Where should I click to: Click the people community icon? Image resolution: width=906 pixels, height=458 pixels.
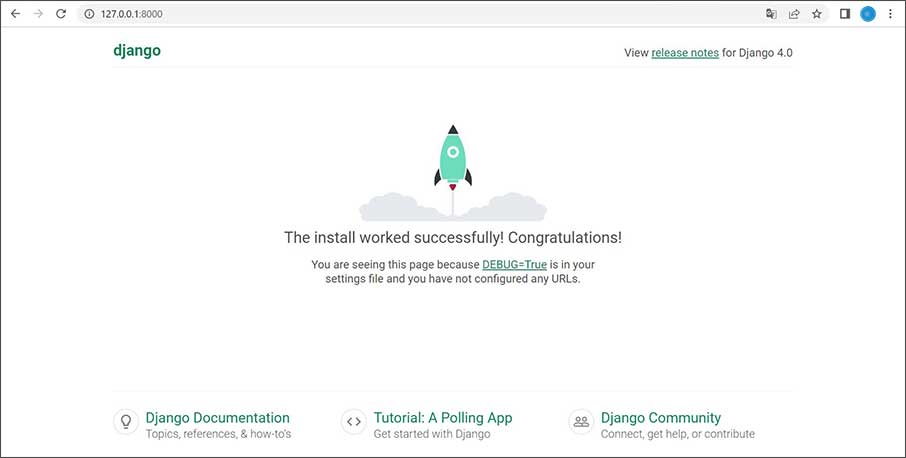coord(581,422)
